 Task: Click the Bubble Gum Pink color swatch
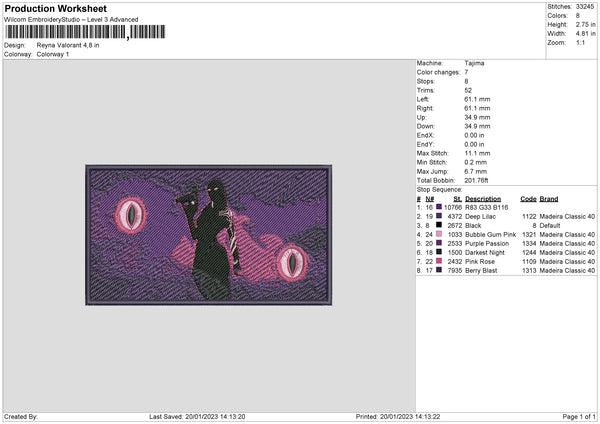coord(439,234)
